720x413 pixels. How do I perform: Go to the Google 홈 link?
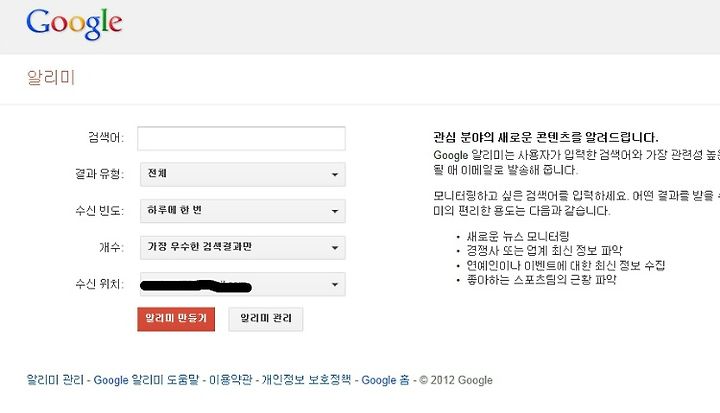pos(385,380)
